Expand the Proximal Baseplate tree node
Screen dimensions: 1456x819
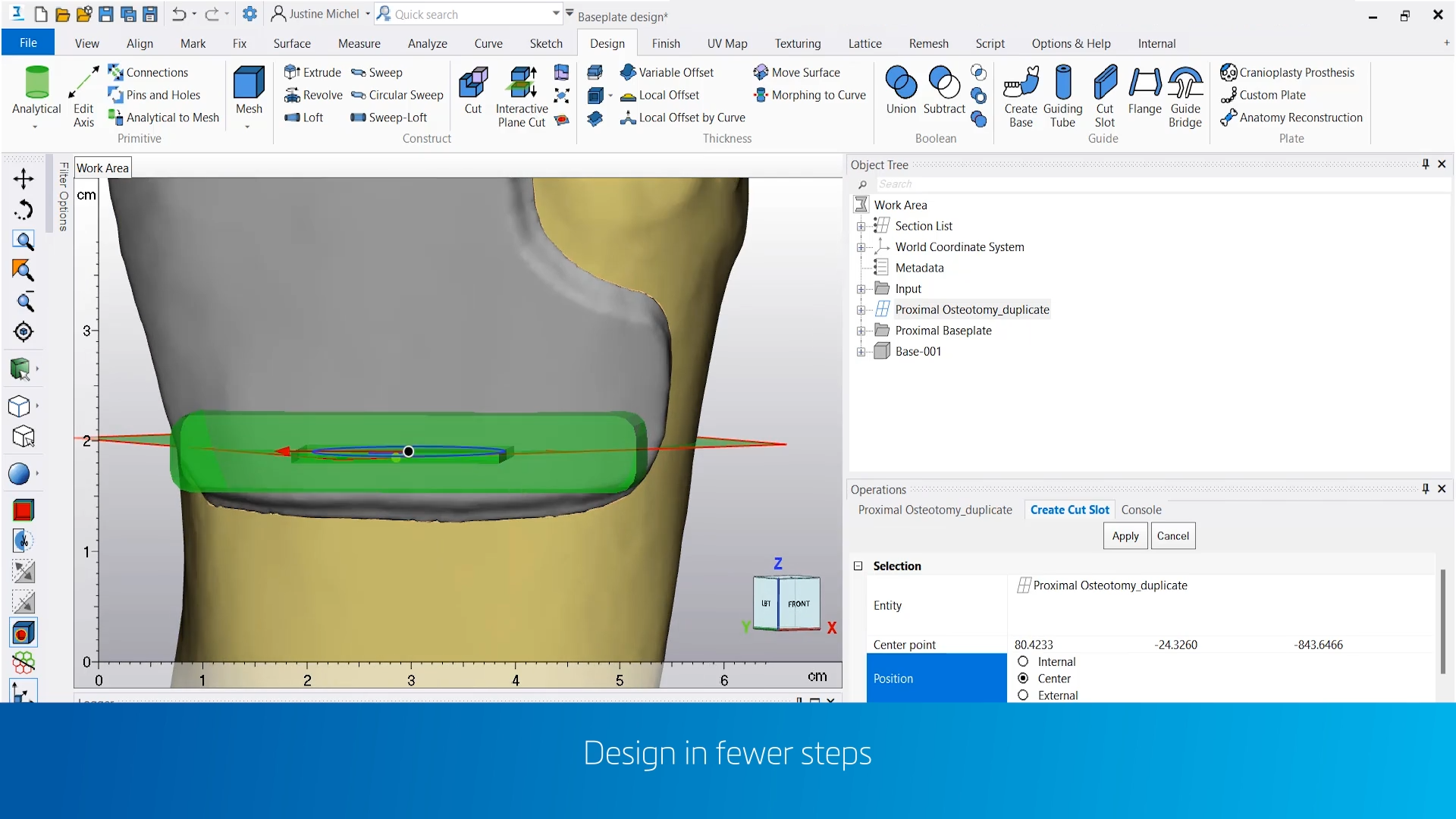coord(861,331)
